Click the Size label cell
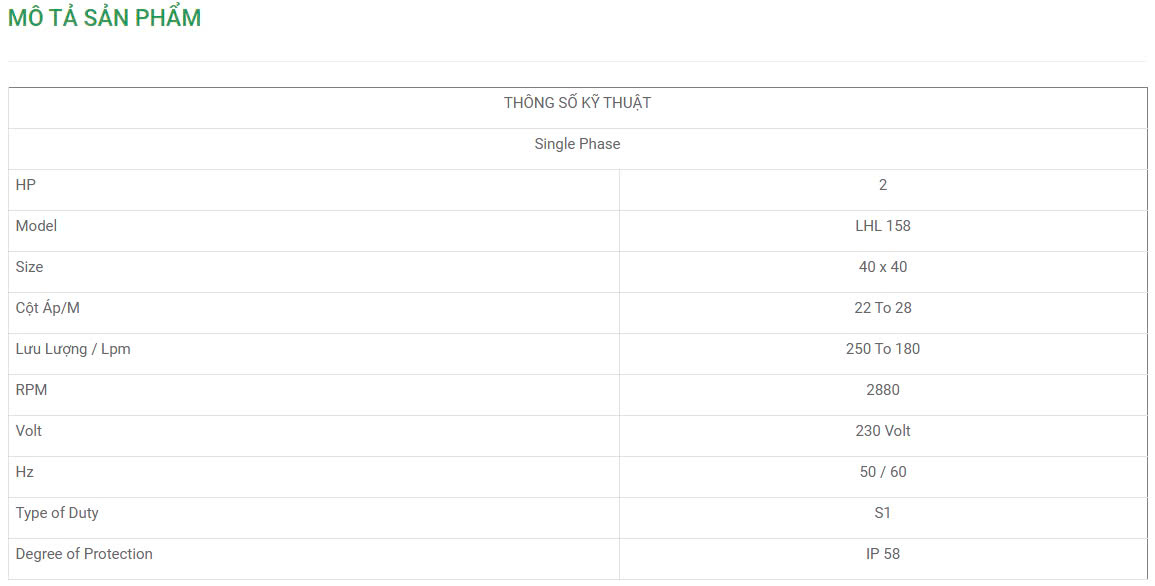 [30, 267]
